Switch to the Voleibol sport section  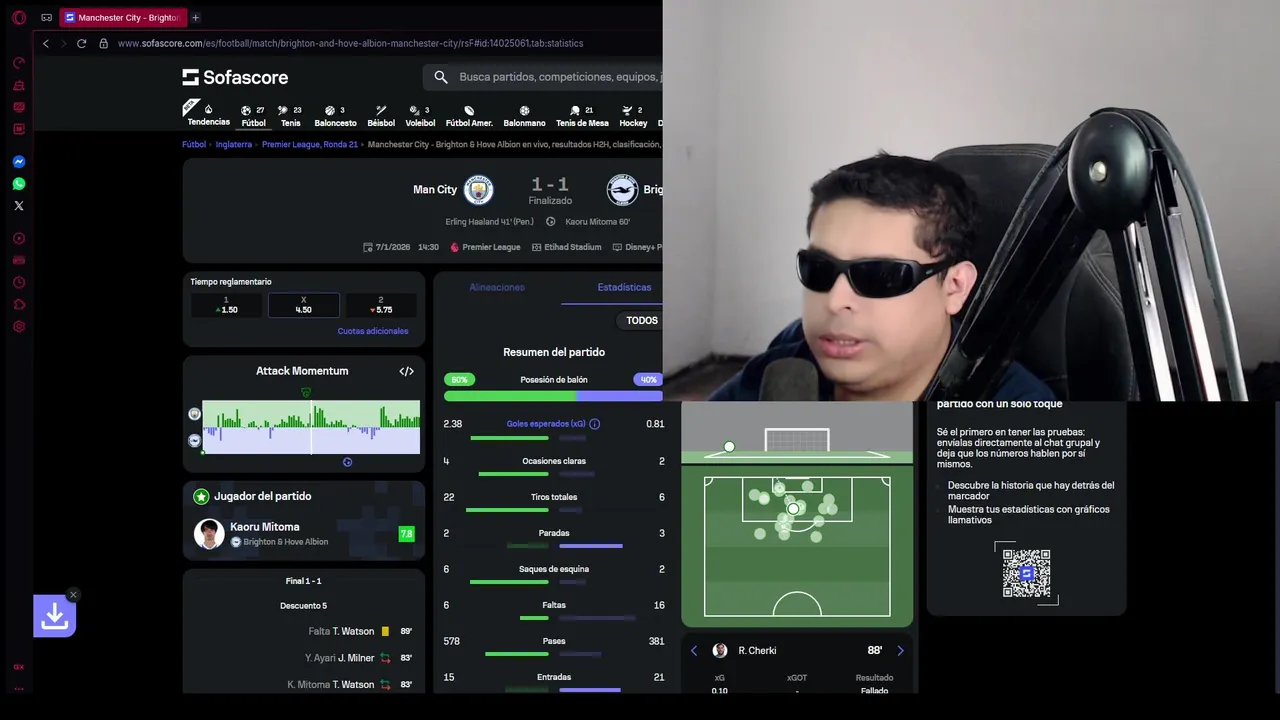[420, 116]
